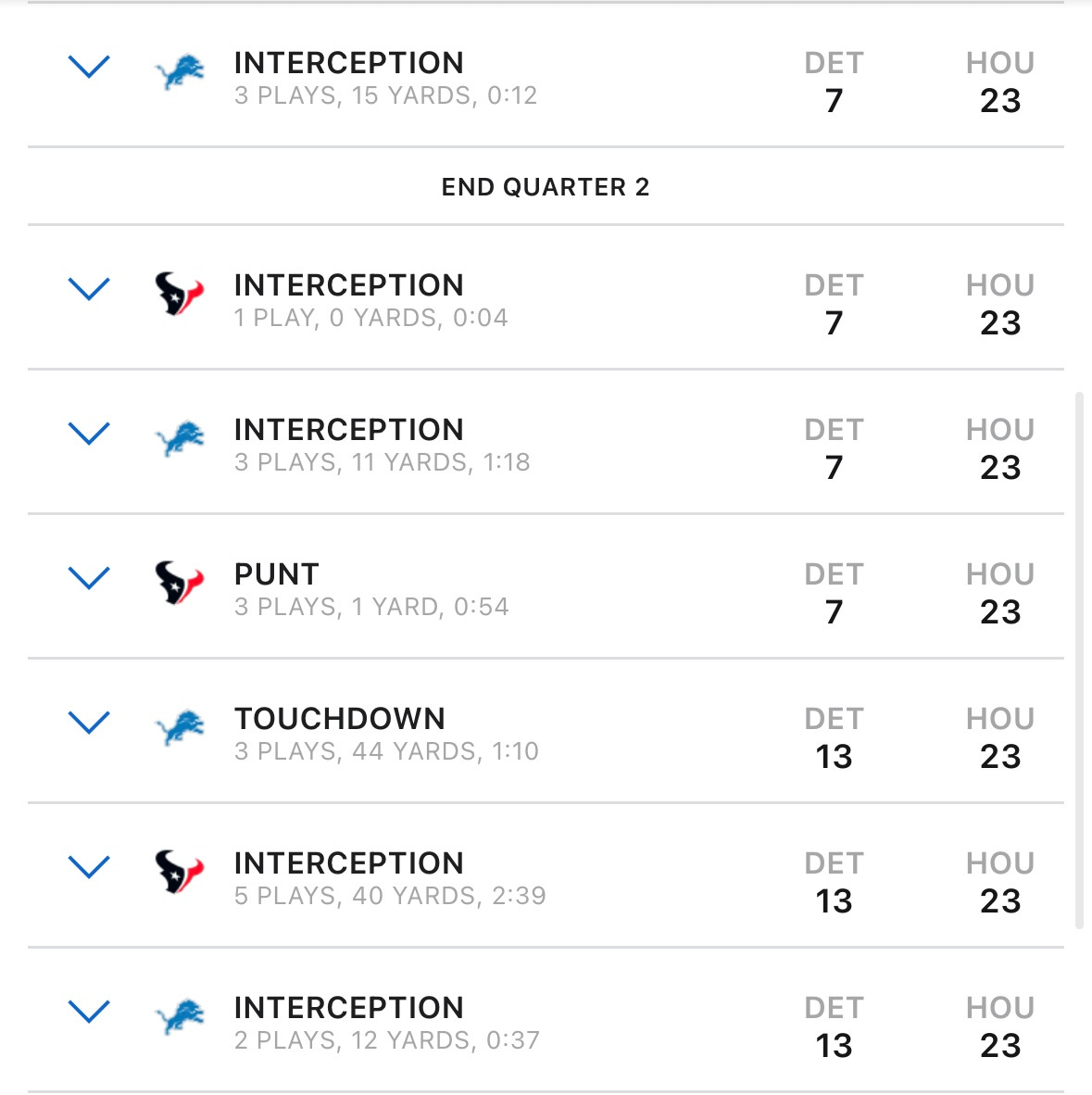Click the END QUARTER 2 divider
This screenshot has width=1092, height=1095.
[546, 187]
